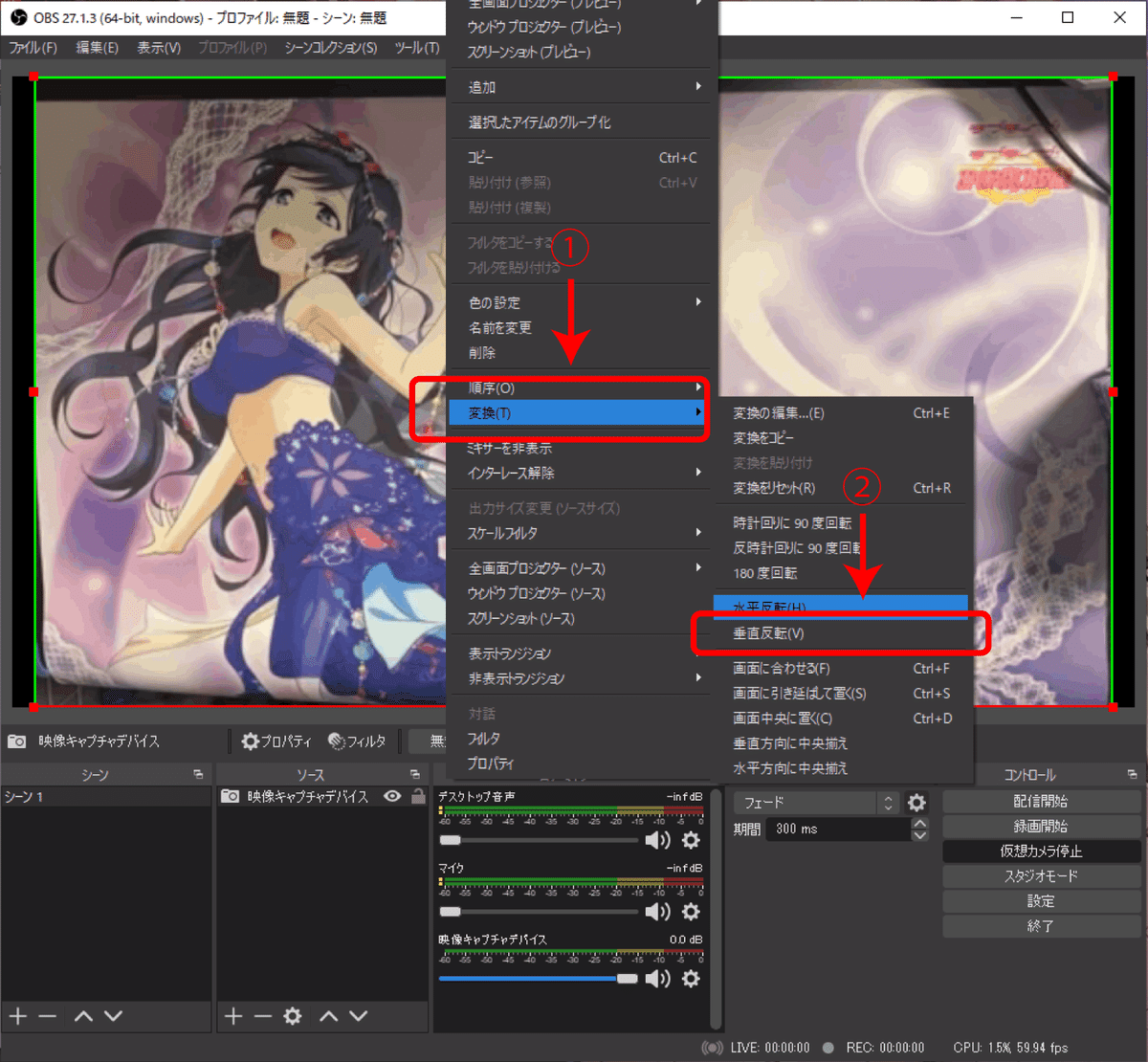Open source properties gear in ソース panel footer
This screenshot has width=1148, height=1062.
point(293,1016)
